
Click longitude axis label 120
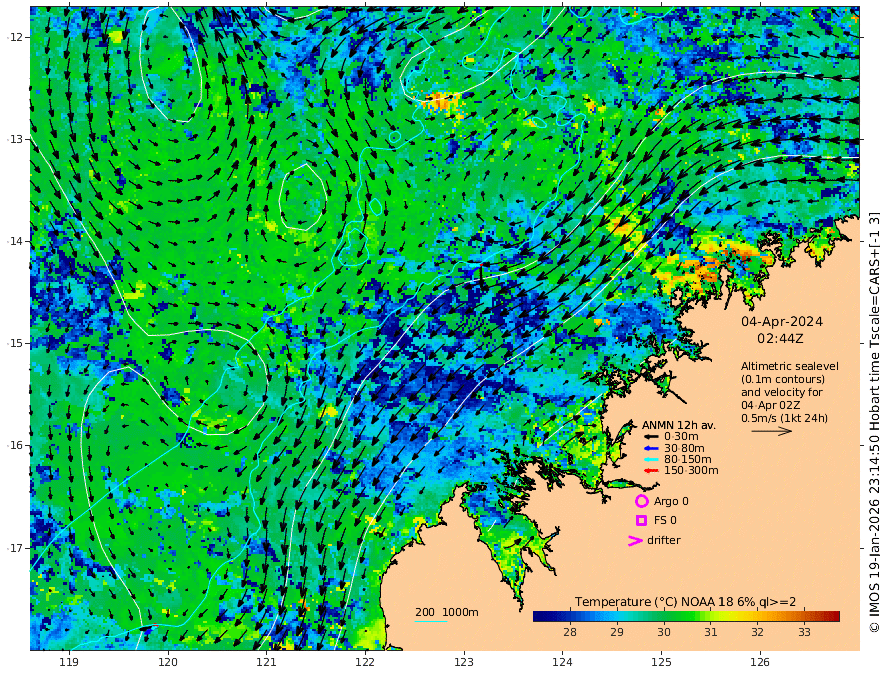click(x=168, y=663)
